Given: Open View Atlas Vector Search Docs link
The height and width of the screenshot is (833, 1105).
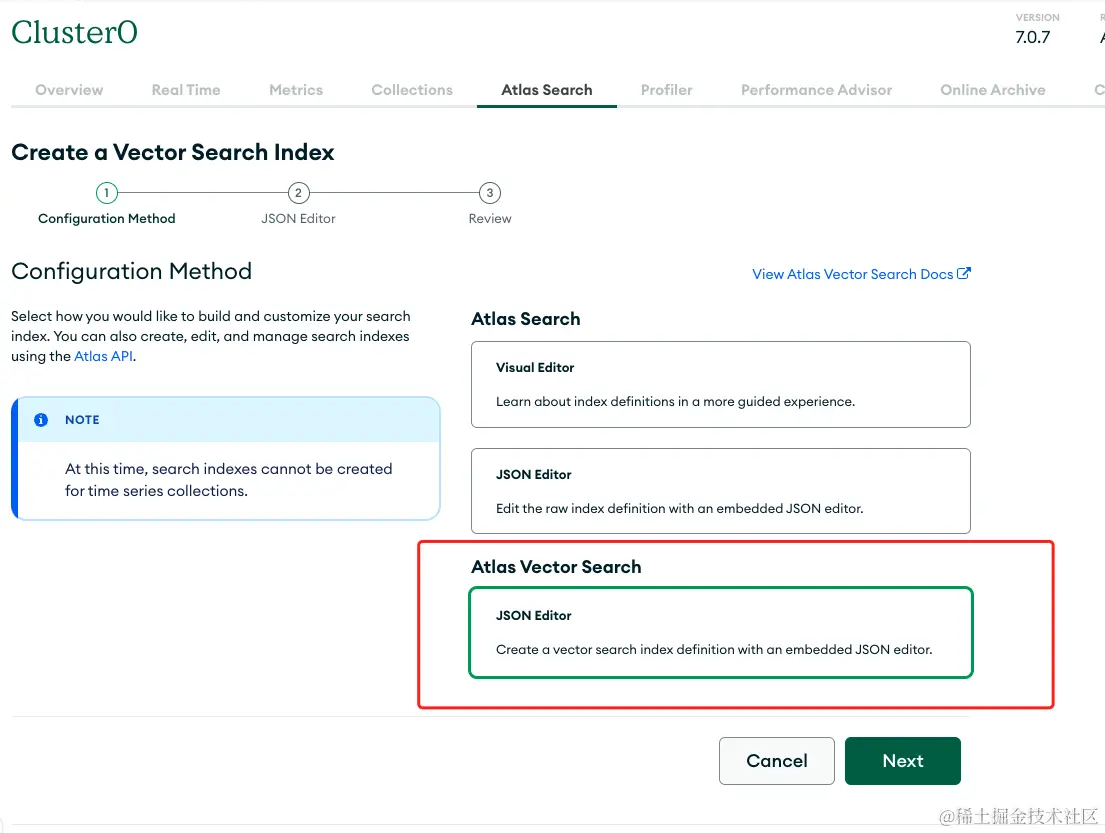Looking at the screenshot, I should point(852,274).
